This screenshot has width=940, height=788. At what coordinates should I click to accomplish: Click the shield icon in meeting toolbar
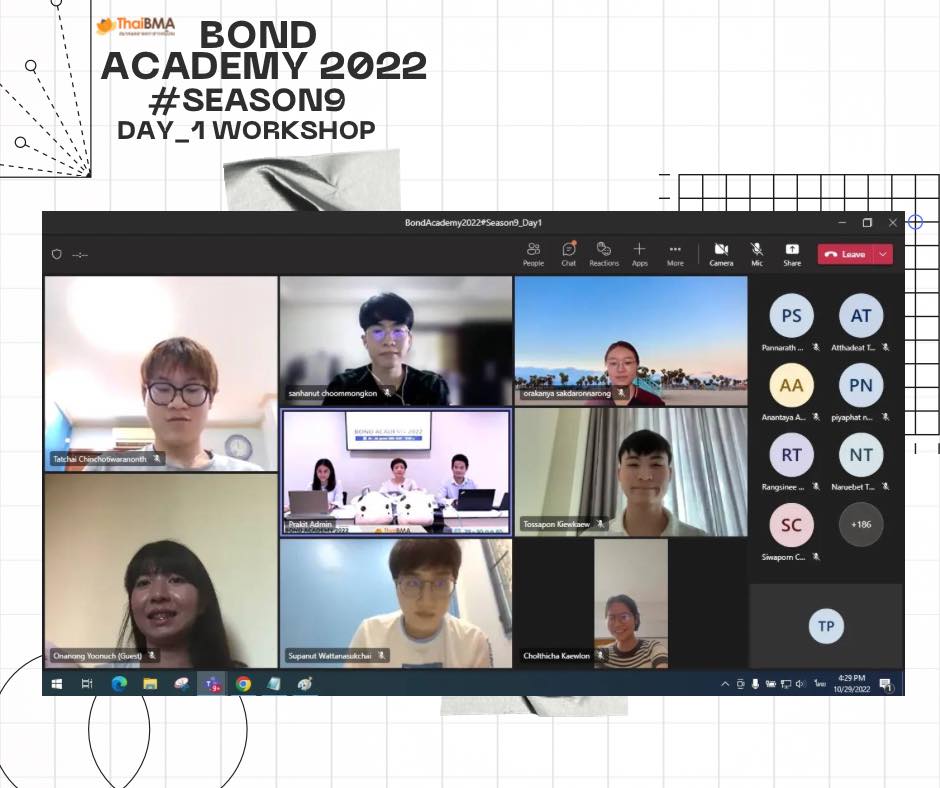pos(57,254)
